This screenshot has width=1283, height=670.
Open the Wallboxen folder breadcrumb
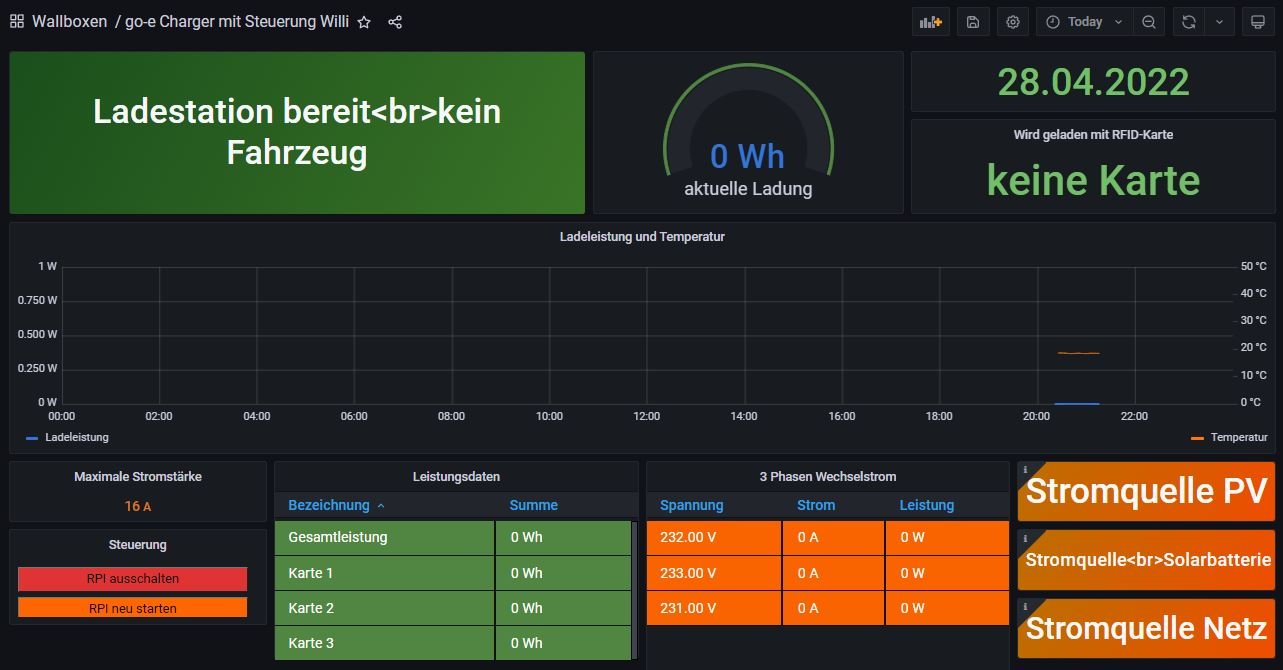pyautogui.click(x=69, y=21)
